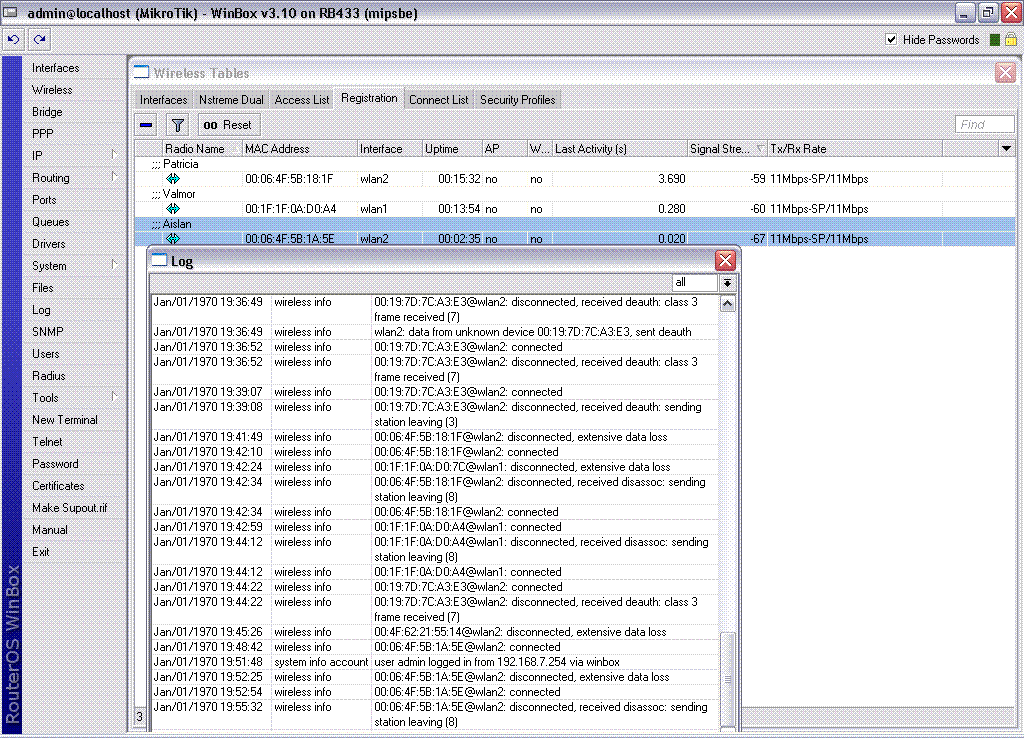Select the admin logged in via winbox log entry
Screen dimensions: 1024x738
point(435,662)
